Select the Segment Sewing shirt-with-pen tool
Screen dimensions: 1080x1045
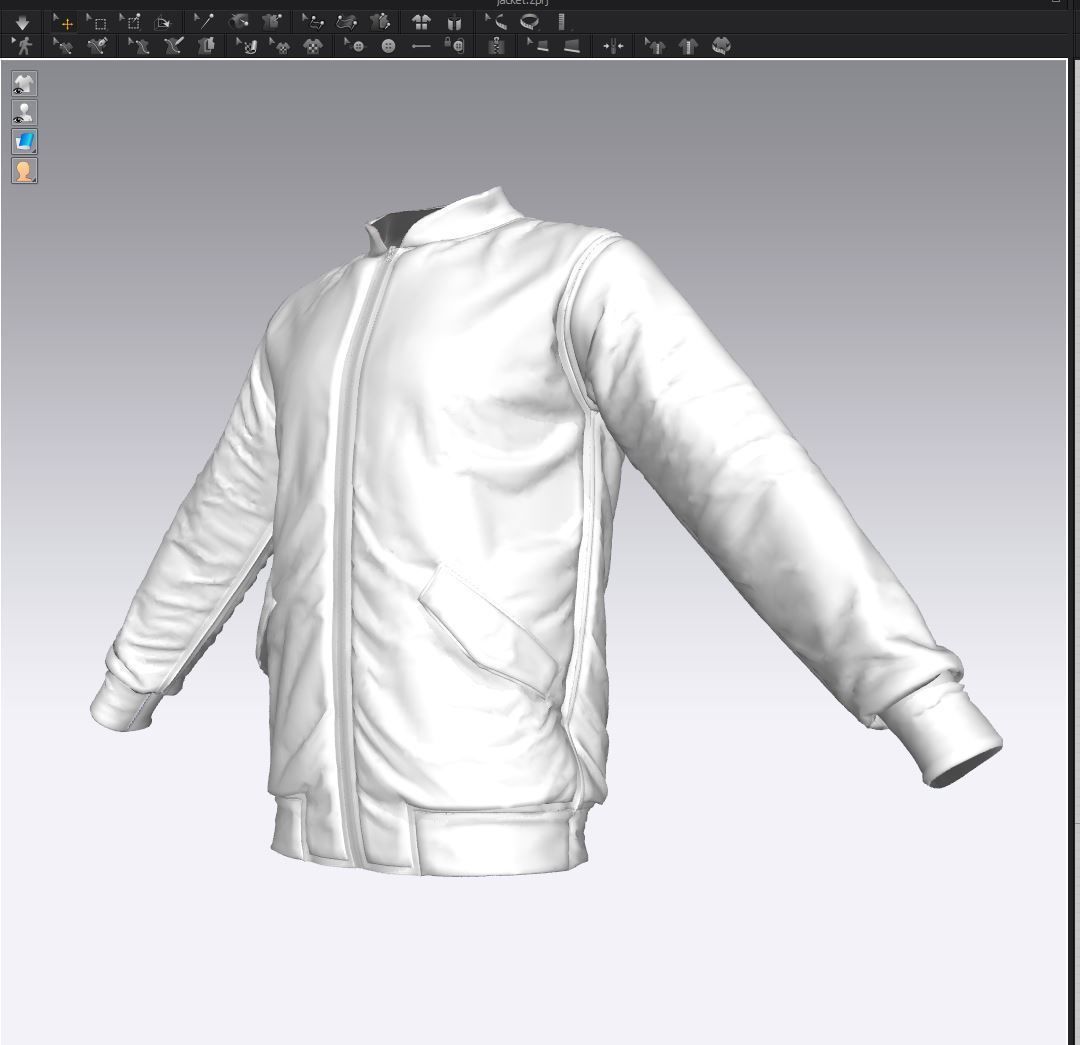pyautogui.click(x=97, y=46)
